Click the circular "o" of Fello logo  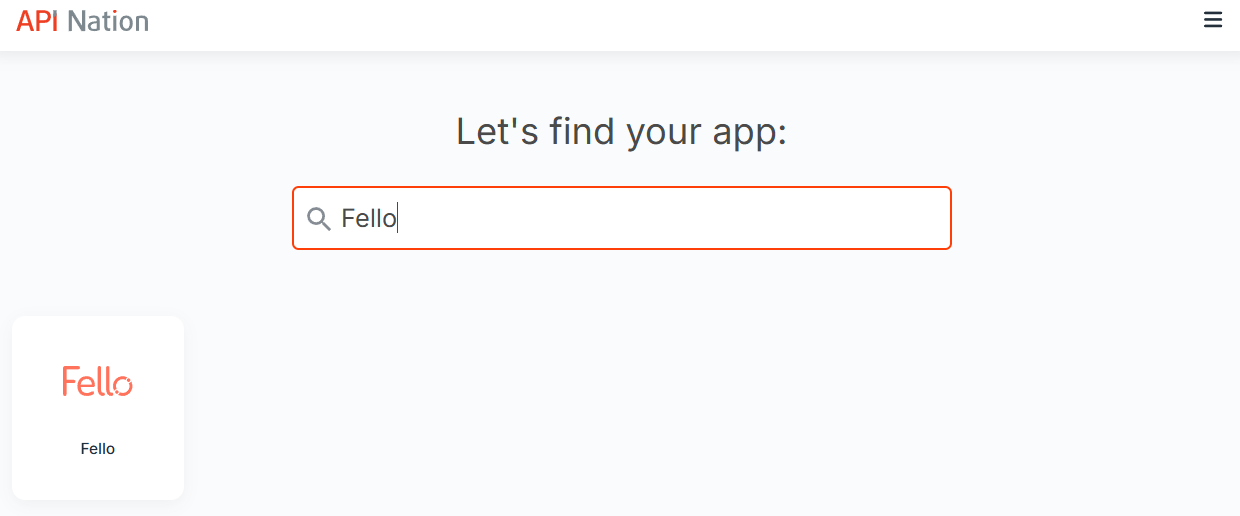[121, 384]
